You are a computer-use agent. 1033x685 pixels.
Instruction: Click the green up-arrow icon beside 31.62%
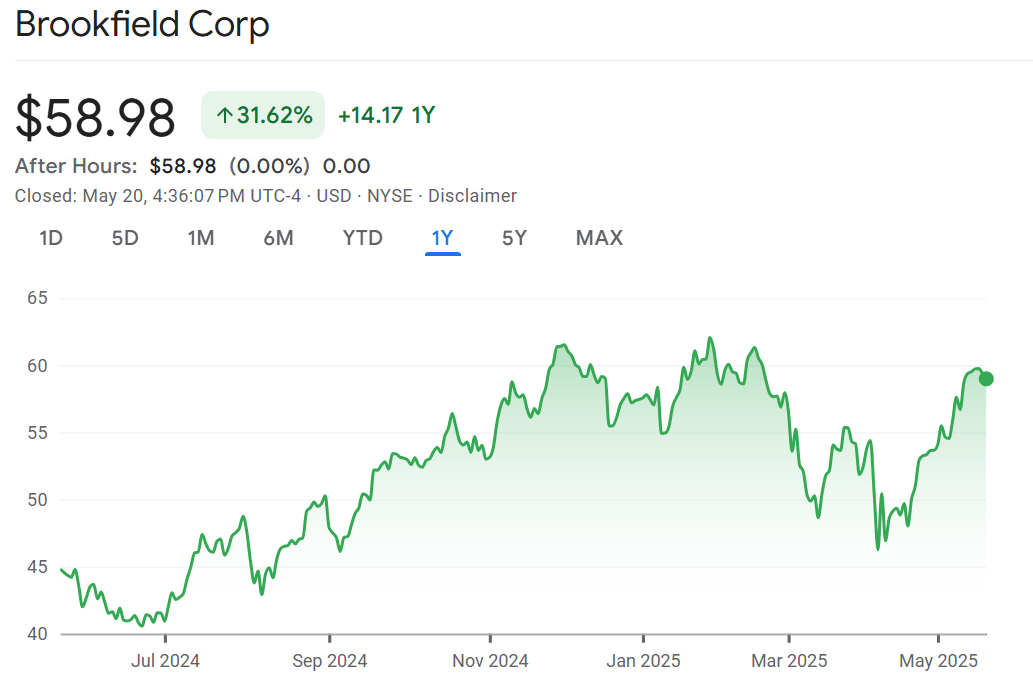pos(225,116)
